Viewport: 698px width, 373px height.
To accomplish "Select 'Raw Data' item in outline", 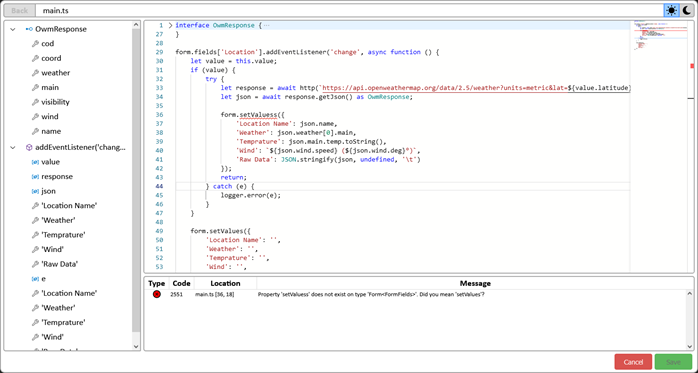I will pyautogui.click(x=60, y=264).
